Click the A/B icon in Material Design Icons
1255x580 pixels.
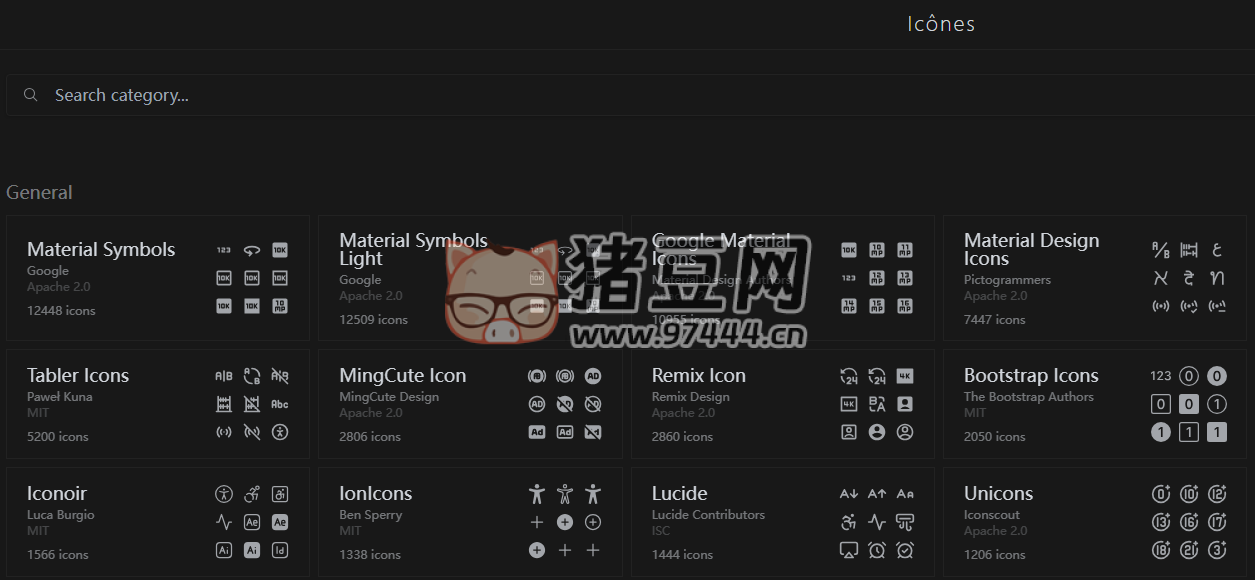pyautogui.click(x=1161, y=250)
